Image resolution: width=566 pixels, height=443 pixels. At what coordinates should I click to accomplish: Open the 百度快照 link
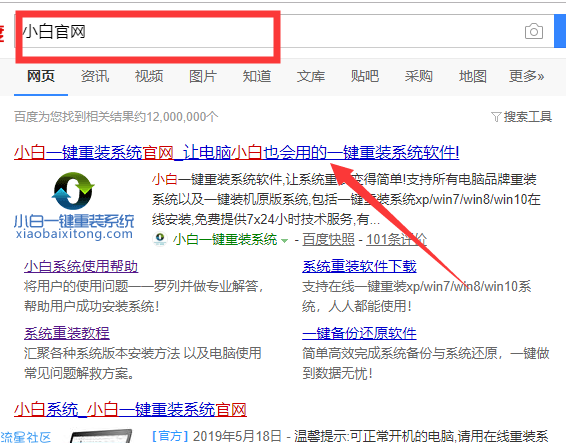(x=328, y=239)
